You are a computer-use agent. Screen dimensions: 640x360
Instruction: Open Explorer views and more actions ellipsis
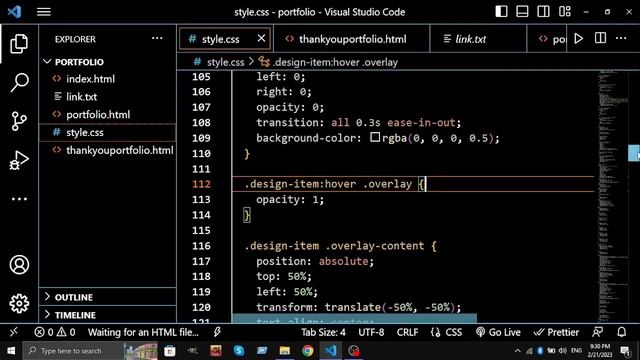pos(157,38)
